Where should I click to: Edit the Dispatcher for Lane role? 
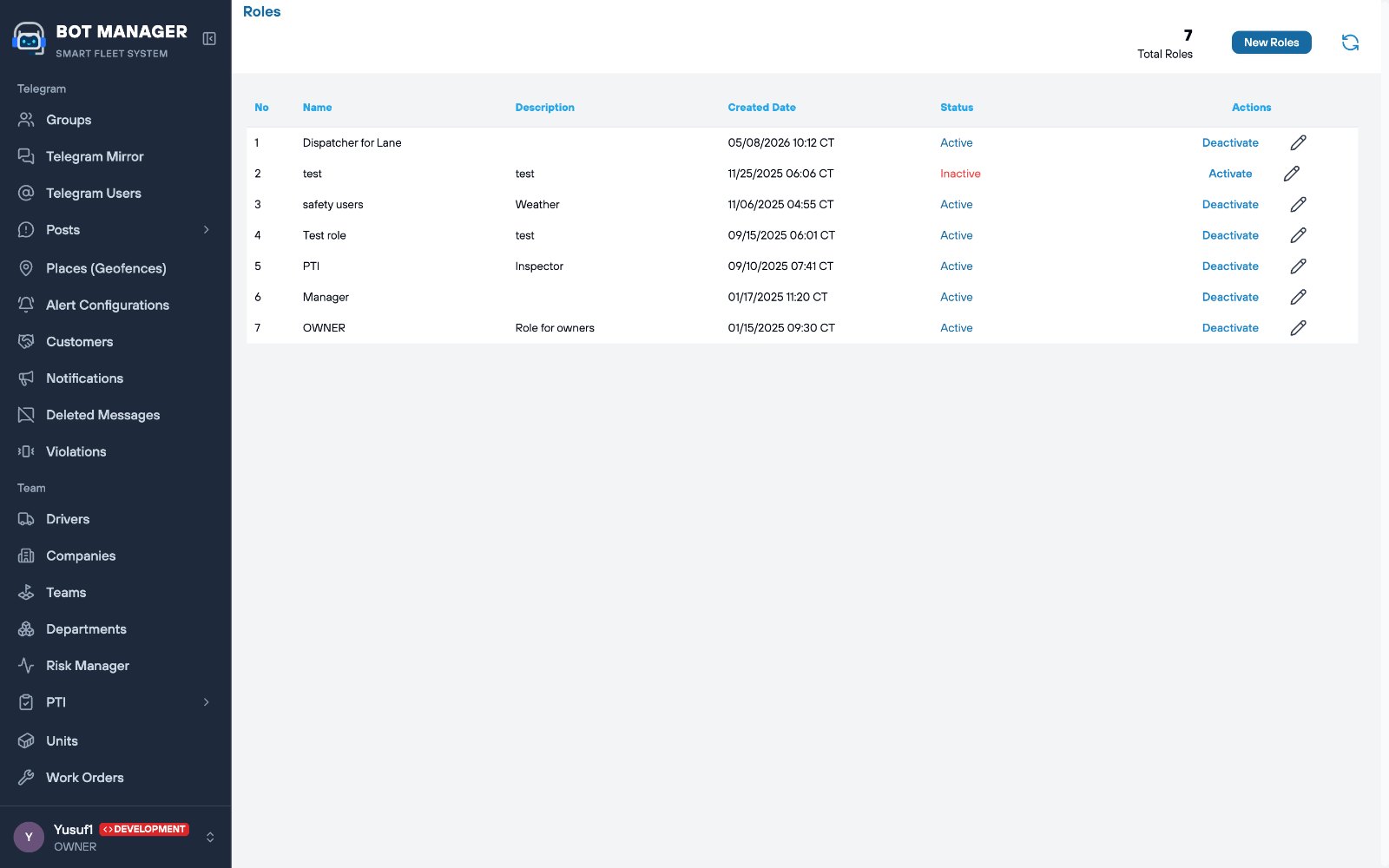tap(1298, 142)
